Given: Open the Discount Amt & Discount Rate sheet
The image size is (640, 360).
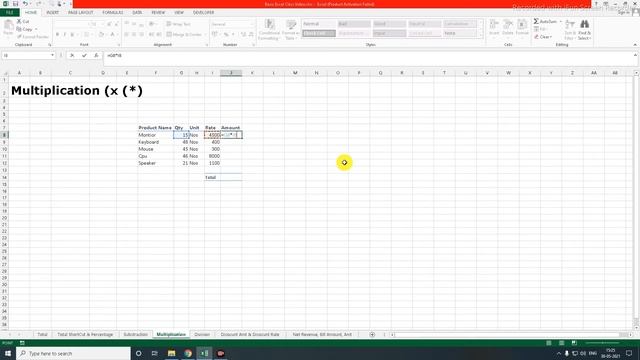Looking at the screenshot, I should tap(250, 335).
